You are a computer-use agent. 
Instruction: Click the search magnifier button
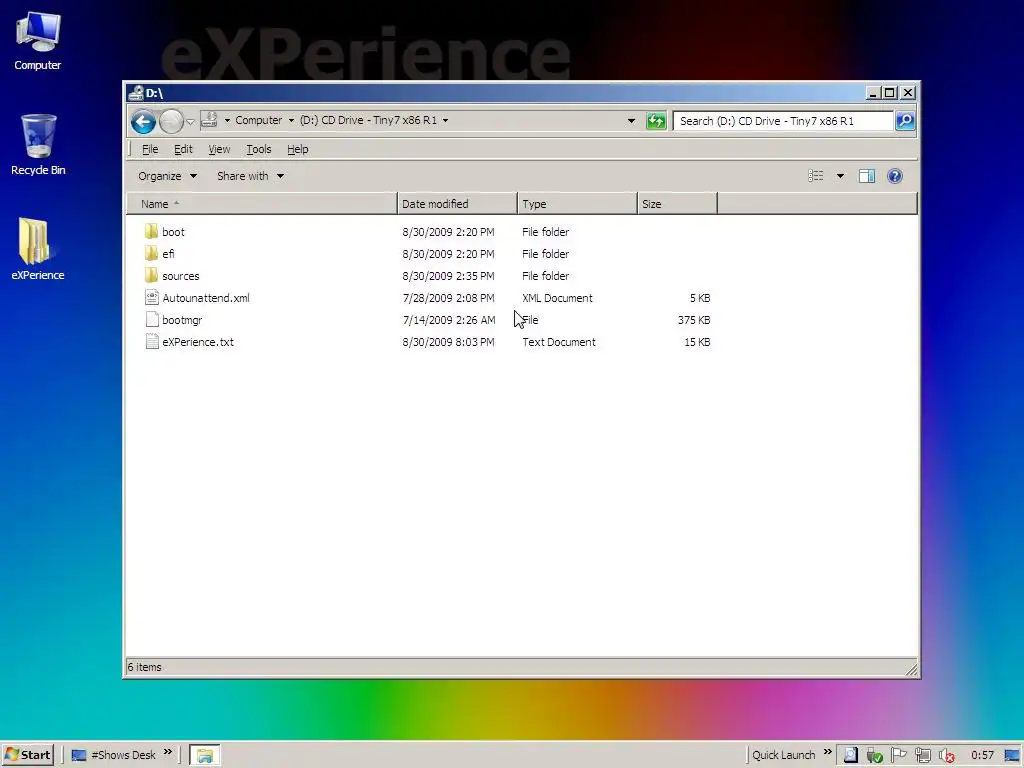point(905,121)
